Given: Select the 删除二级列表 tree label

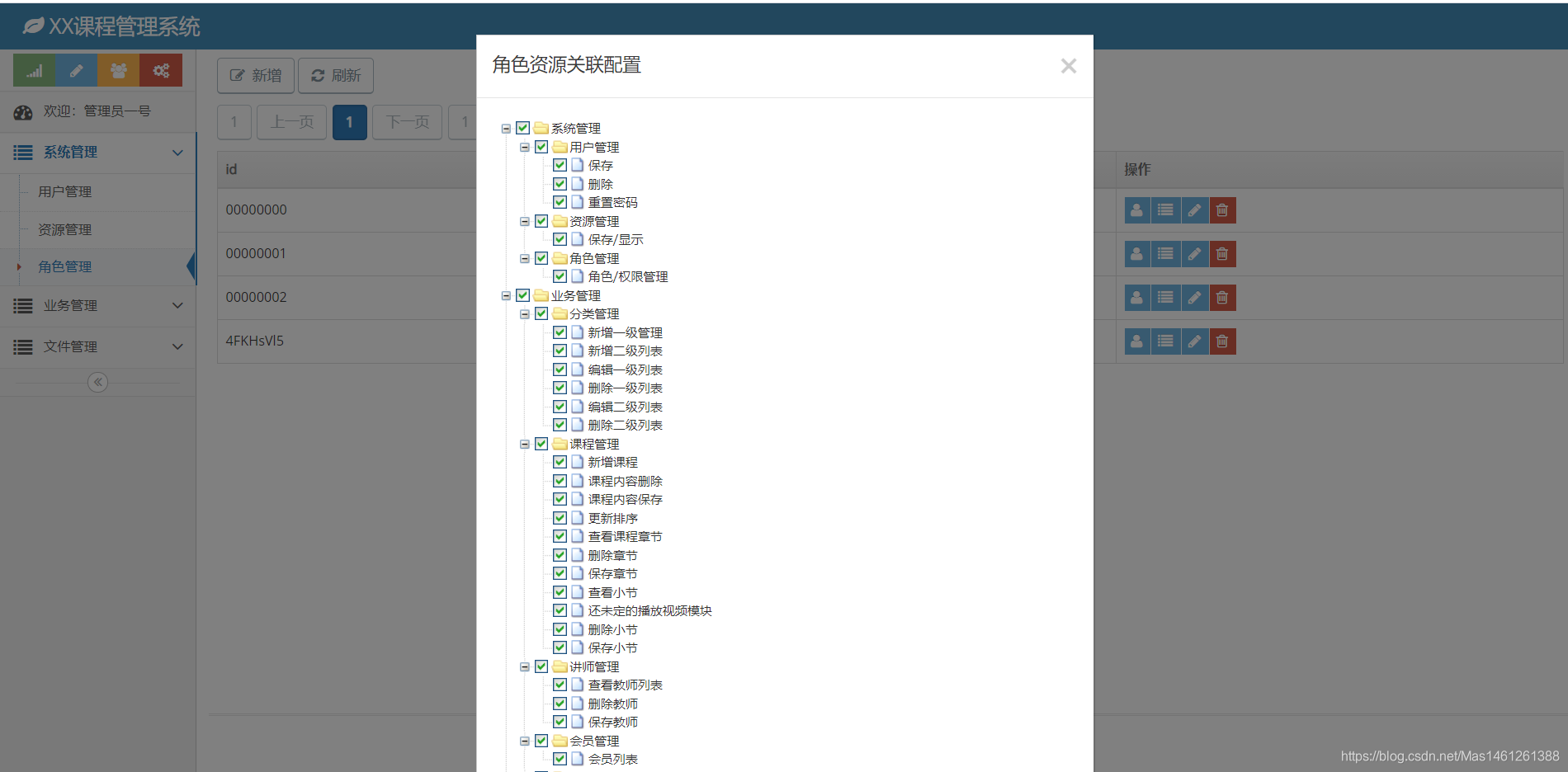Looking at the screenshot, I should click(x=625, y=426).
